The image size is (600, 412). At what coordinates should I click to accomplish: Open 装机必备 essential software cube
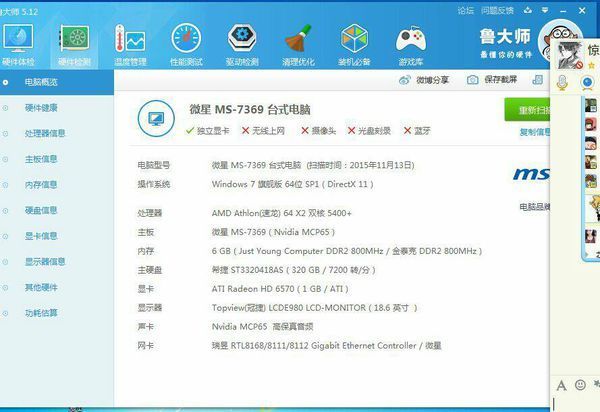coord(354,44)
